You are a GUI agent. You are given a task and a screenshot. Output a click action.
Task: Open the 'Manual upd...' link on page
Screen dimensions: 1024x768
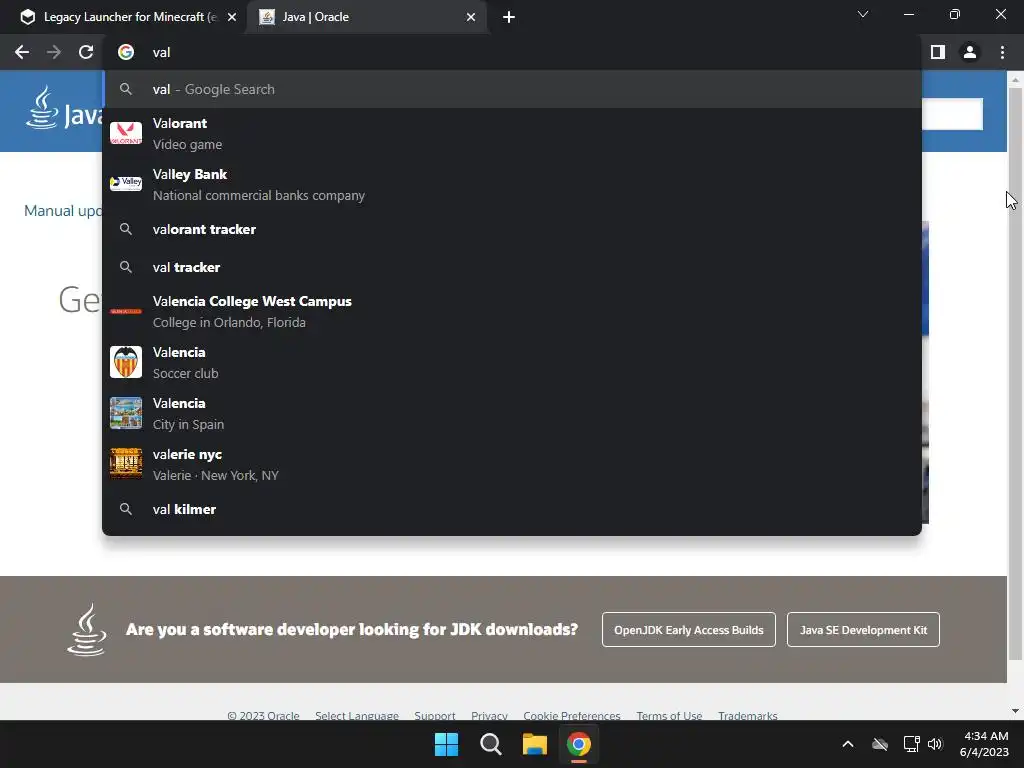(x=63, y=211)
